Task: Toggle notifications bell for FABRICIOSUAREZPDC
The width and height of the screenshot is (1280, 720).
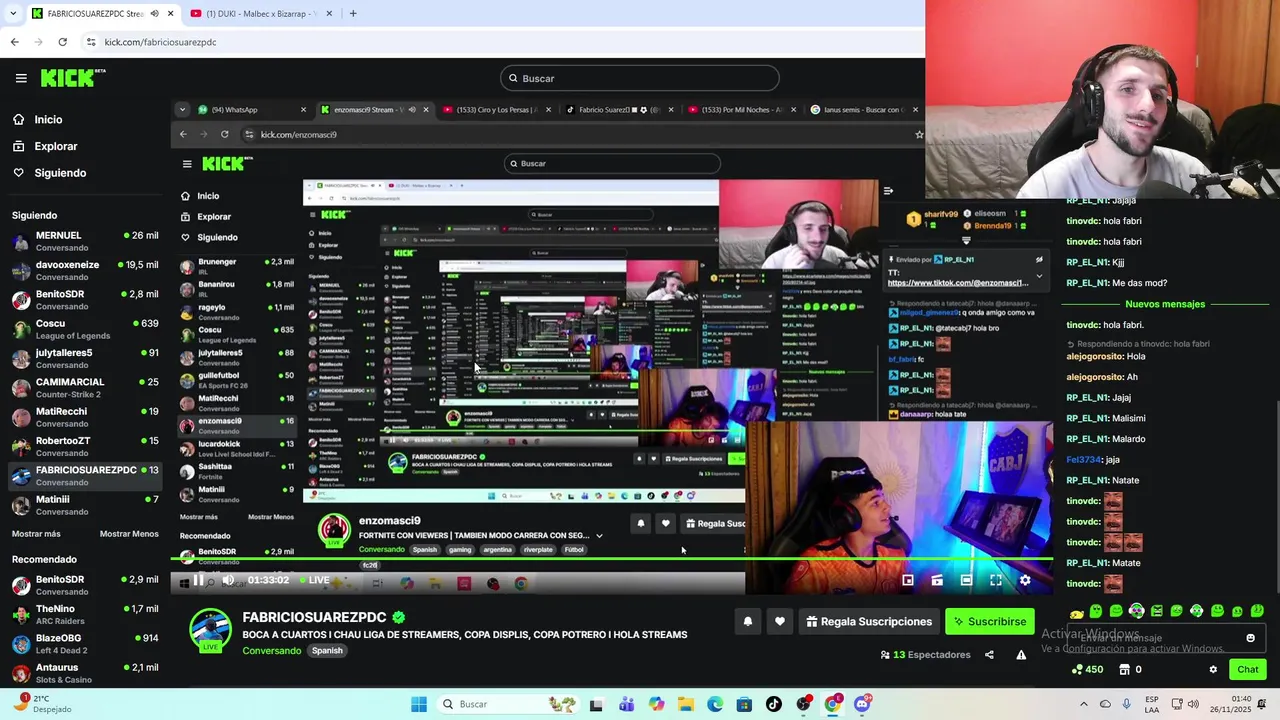Action: 747,622
